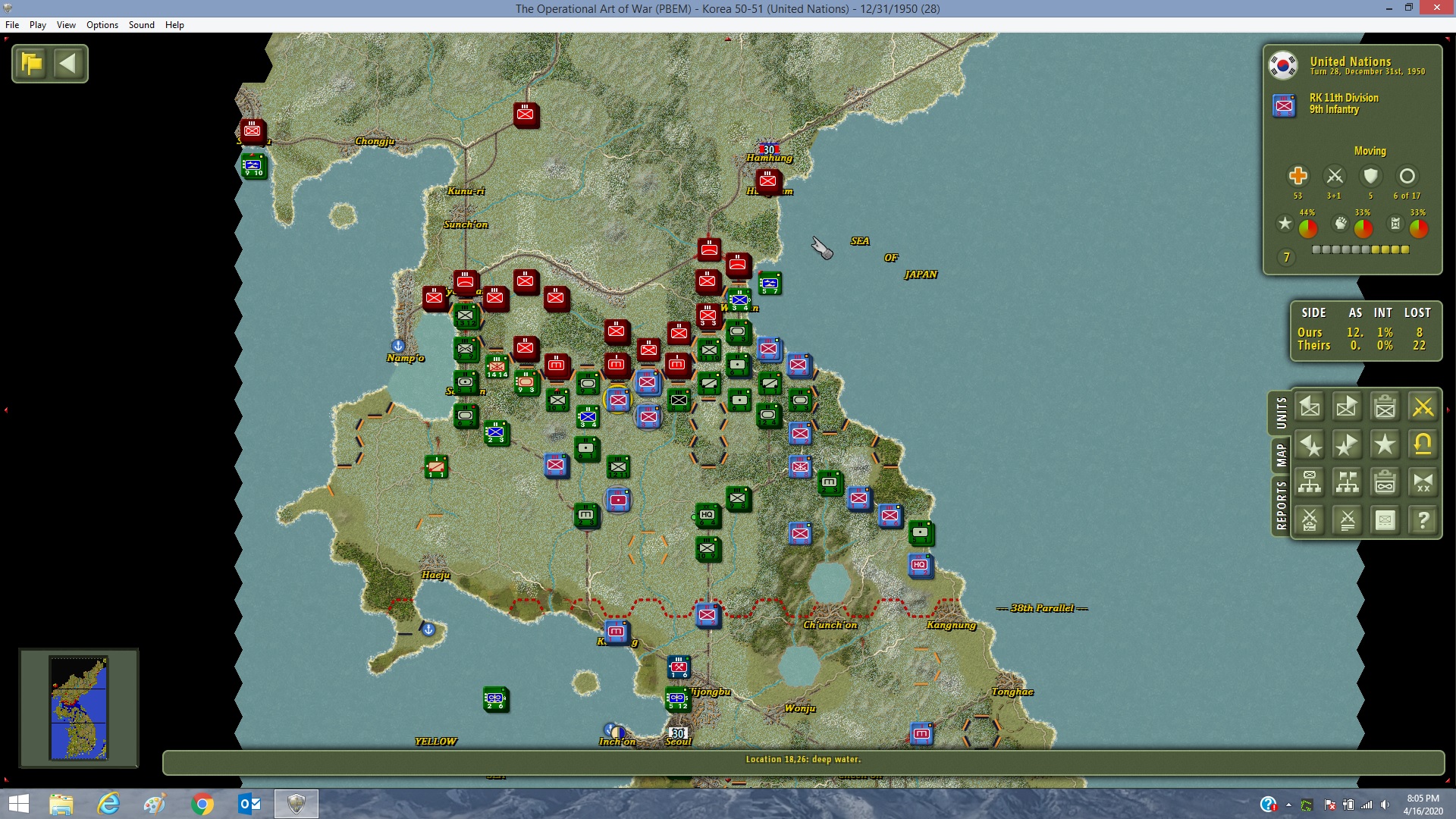Click the orange cross health icon
This screenshot has height=819, width=1456.
[1298, 176]
